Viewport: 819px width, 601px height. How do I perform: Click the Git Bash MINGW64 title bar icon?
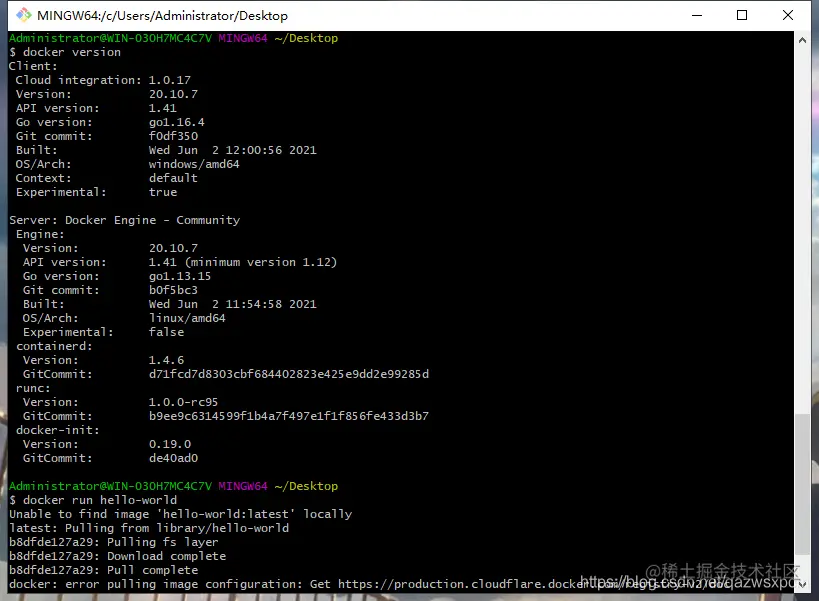tap(24, 15)
